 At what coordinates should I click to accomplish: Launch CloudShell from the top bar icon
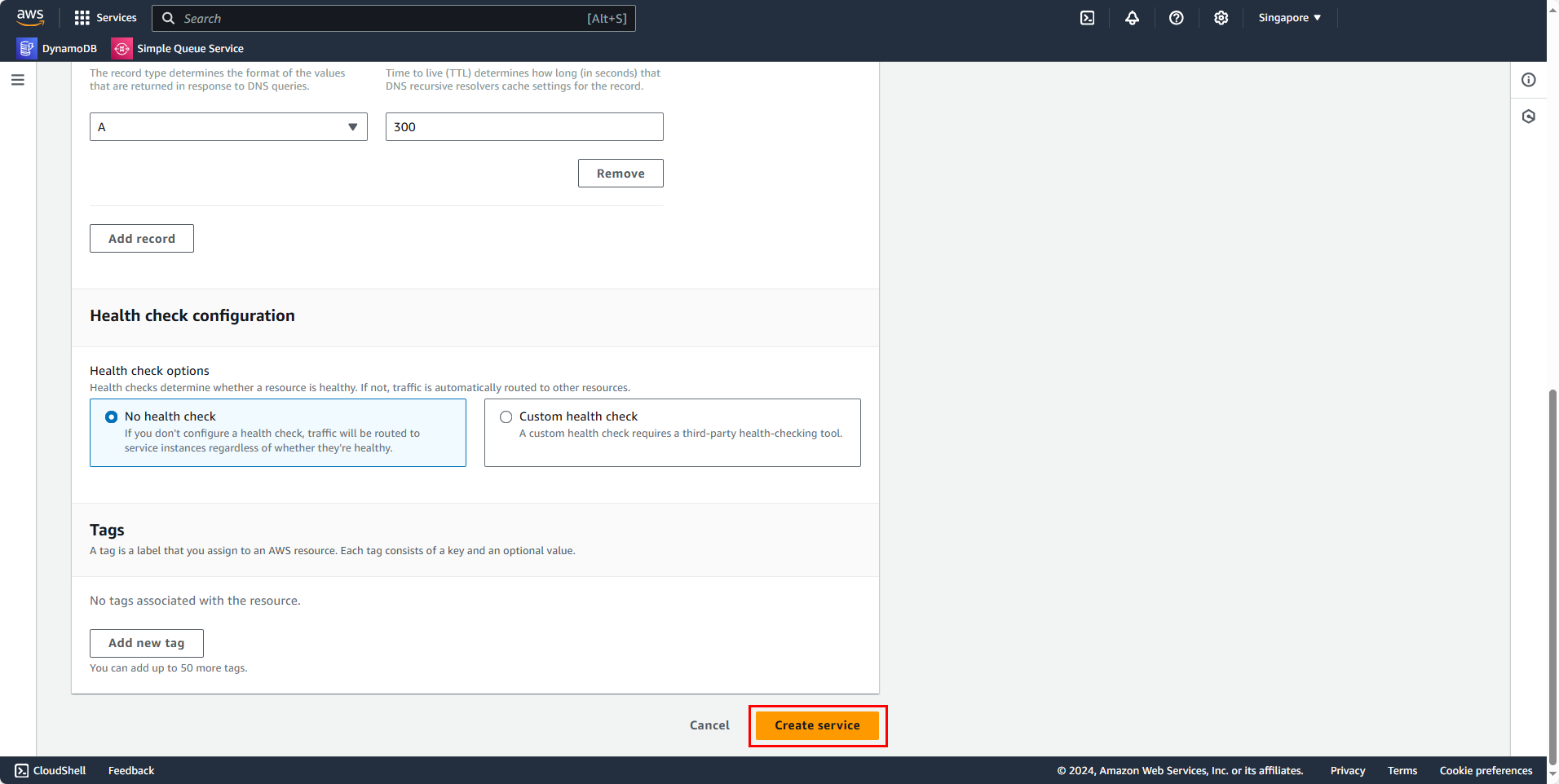coord(1087,18)
